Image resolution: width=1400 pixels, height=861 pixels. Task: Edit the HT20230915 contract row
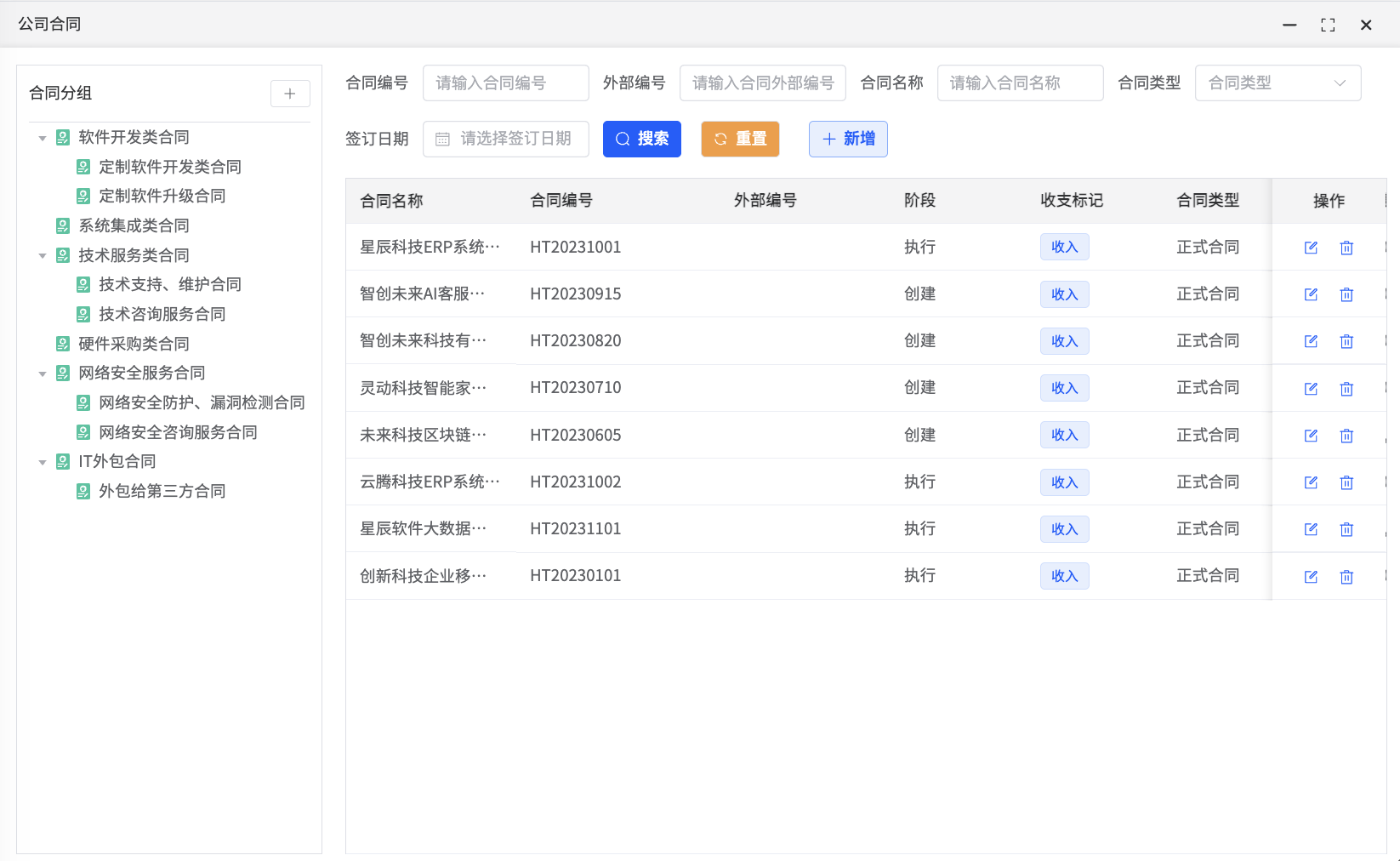[x=1311, y=294]
